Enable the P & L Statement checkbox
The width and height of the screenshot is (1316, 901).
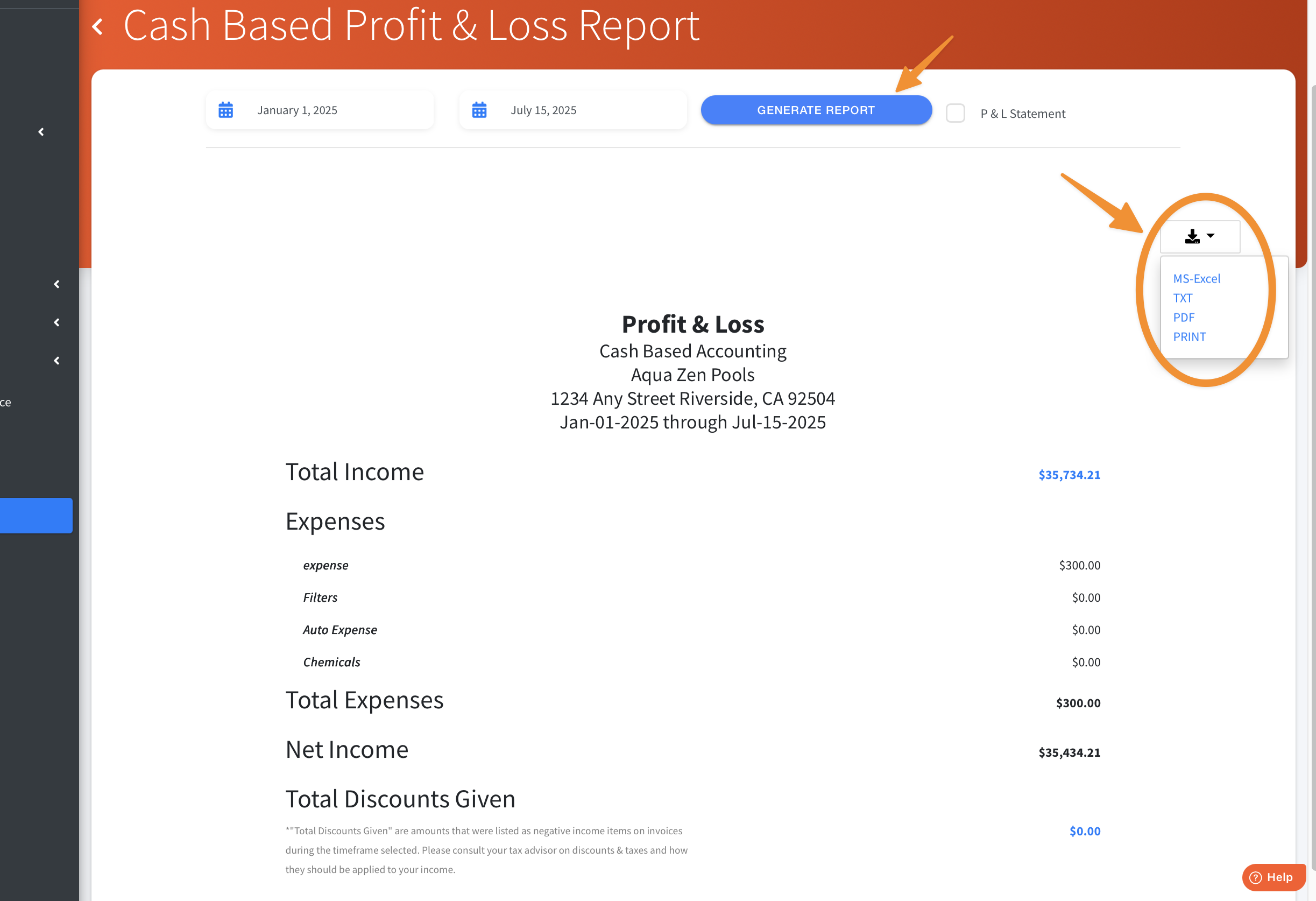956,113
